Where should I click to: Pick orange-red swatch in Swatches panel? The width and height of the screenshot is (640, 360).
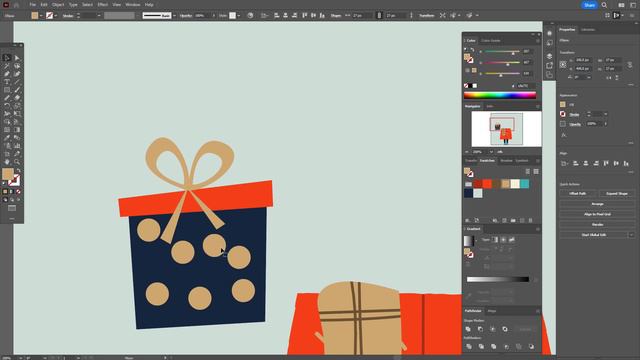487,184
